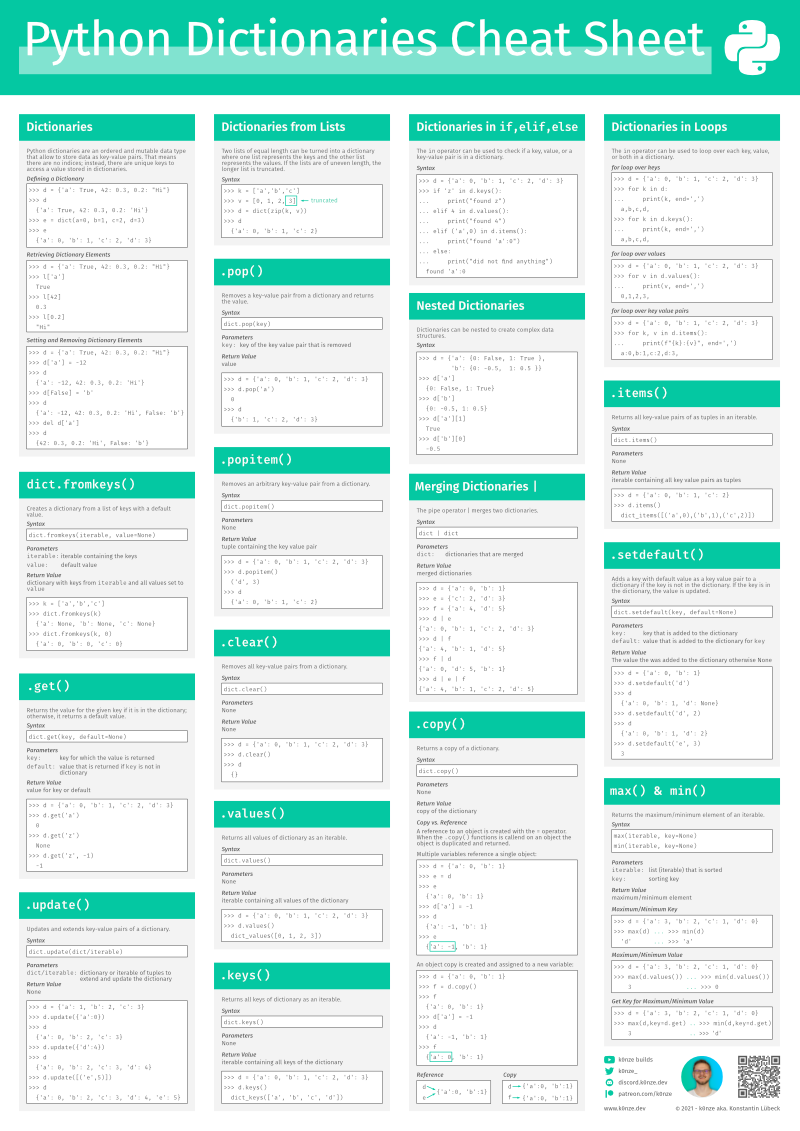This screenshot has width=800, height=1131.
Task: Click the Nested Dictionaries heading
Action: point(498,305)
